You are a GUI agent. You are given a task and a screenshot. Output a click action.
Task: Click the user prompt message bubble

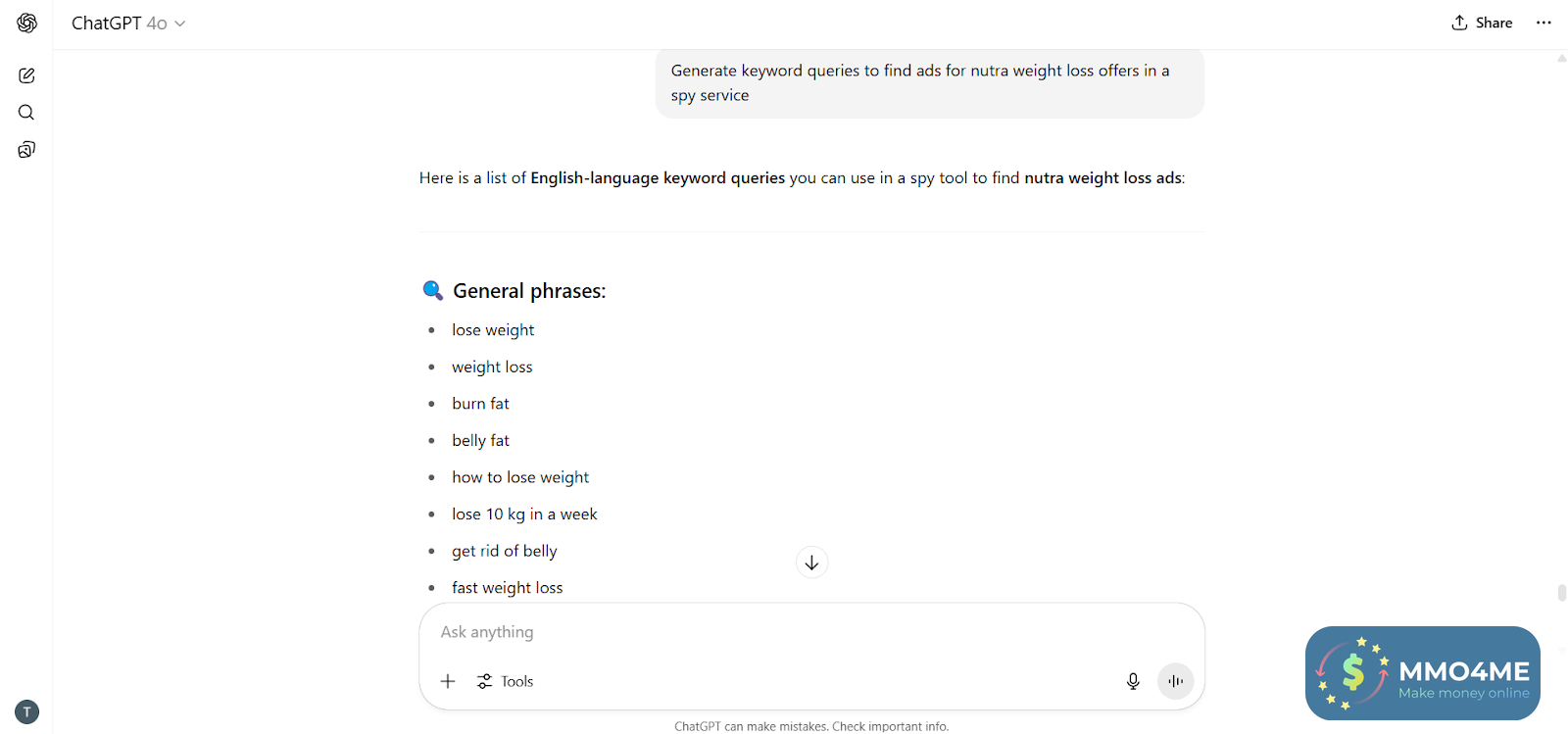[x=929, y=83]
